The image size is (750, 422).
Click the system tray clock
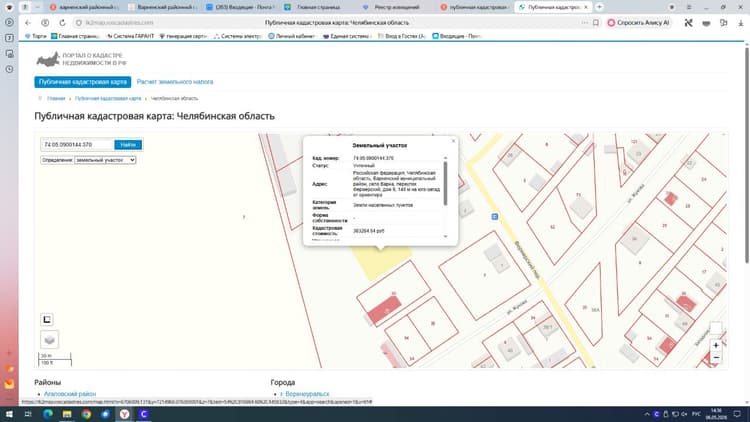coord(716,414)
